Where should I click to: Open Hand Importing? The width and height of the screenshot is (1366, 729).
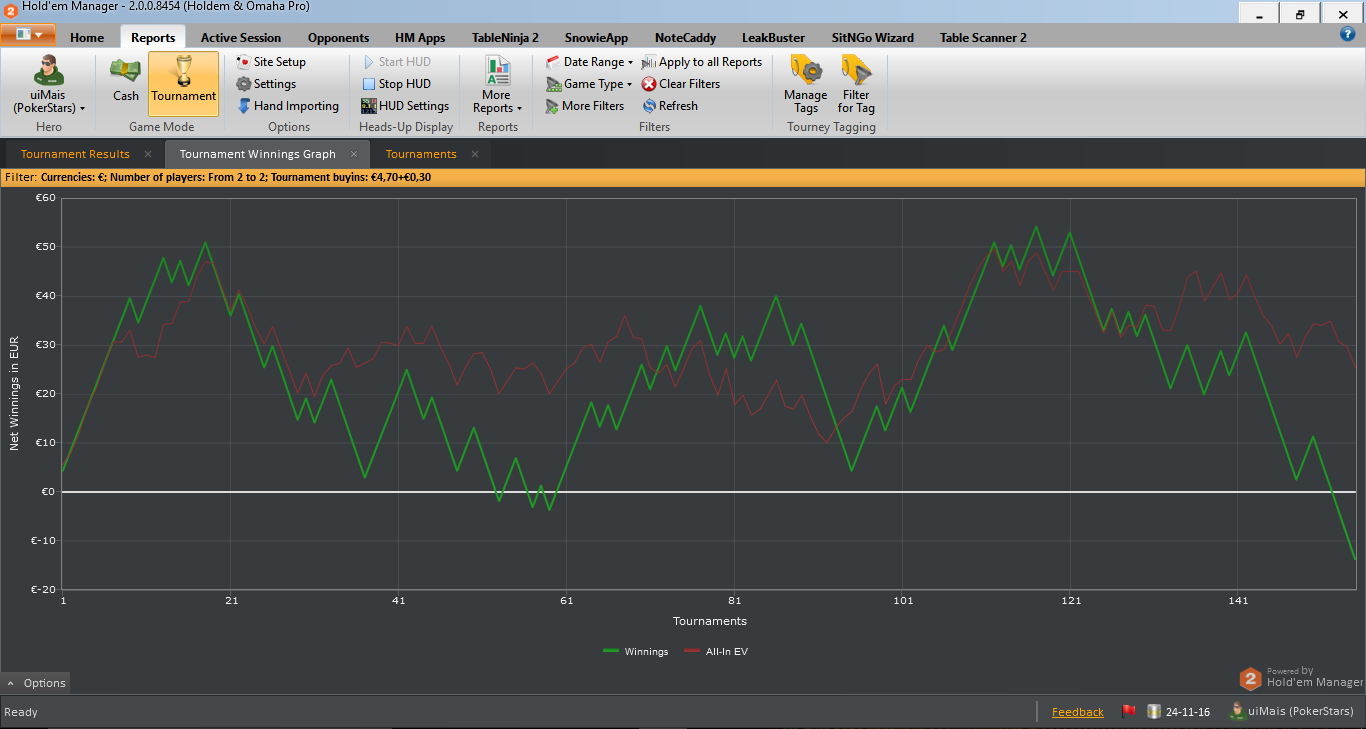288,106
